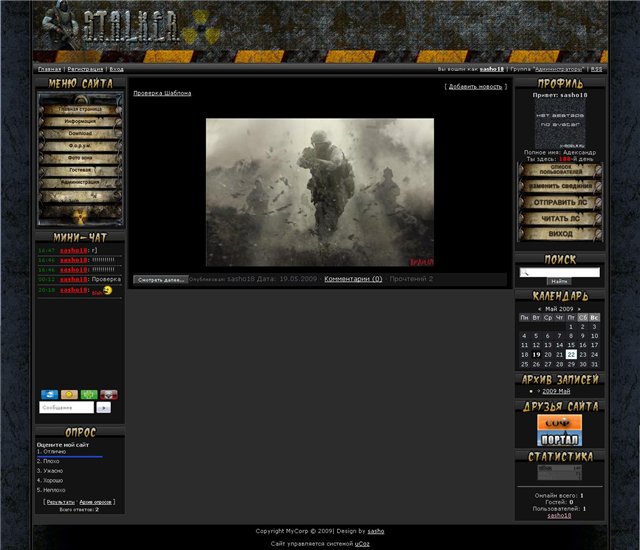Click 'Читать ЛС' button

click(560, 219)
